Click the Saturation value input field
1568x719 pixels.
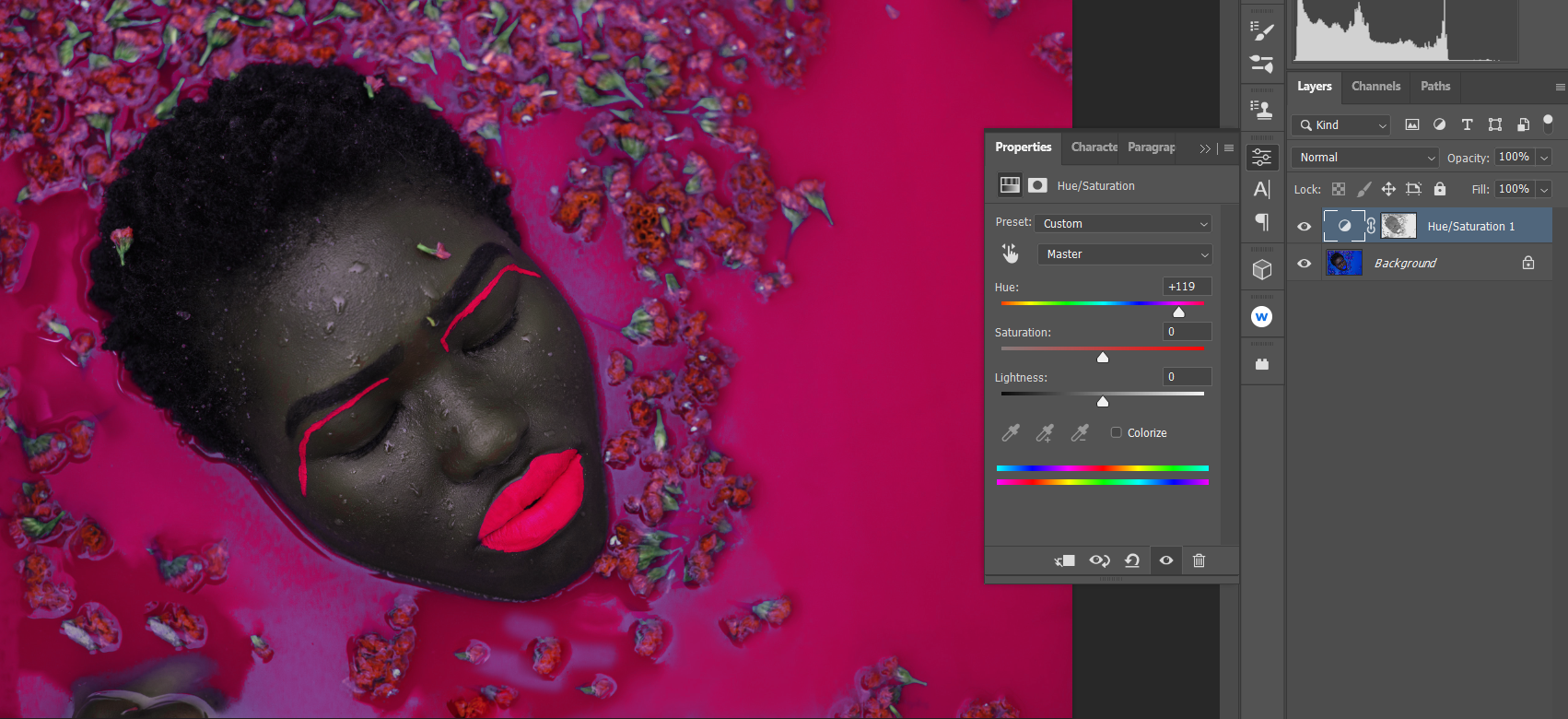coord(1187,332)
